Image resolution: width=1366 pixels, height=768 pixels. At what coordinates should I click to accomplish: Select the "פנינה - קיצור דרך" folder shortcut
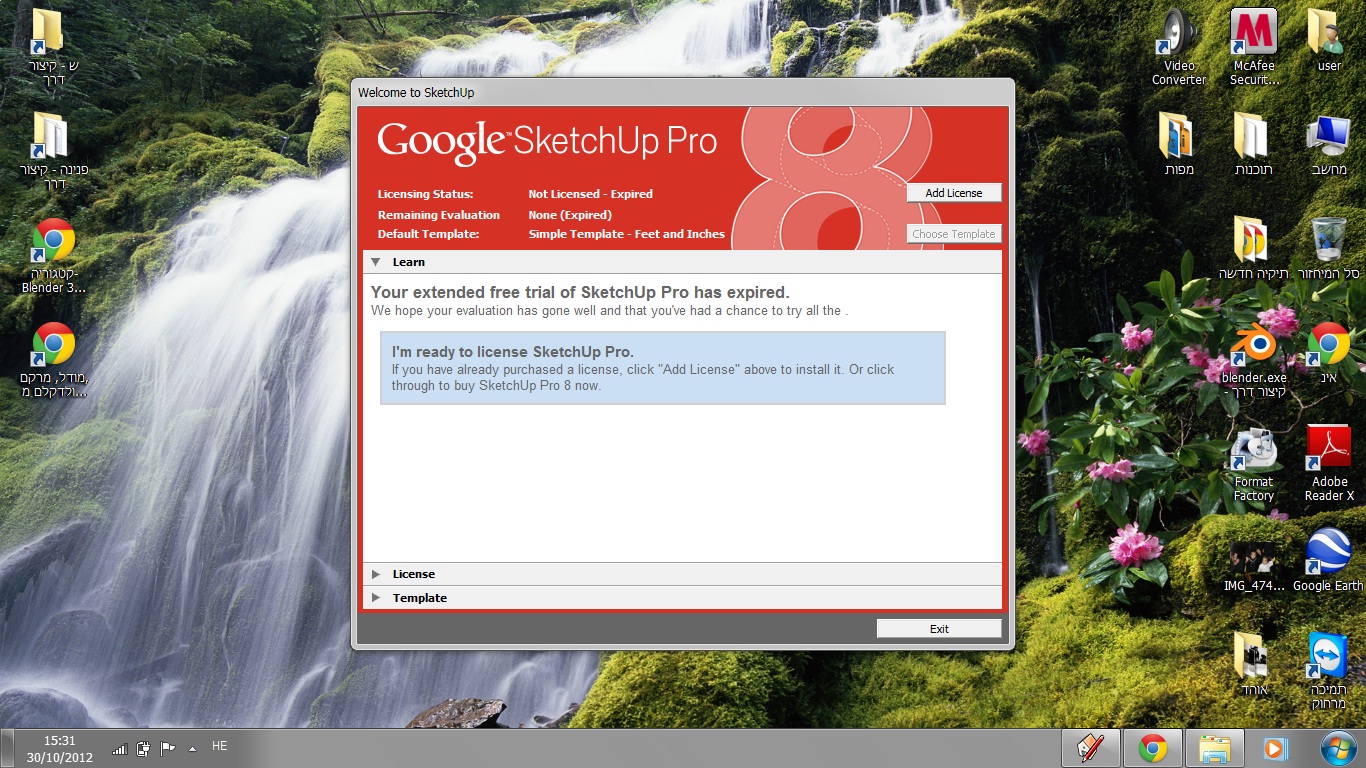pyautogui.click(x=53, y=150)
